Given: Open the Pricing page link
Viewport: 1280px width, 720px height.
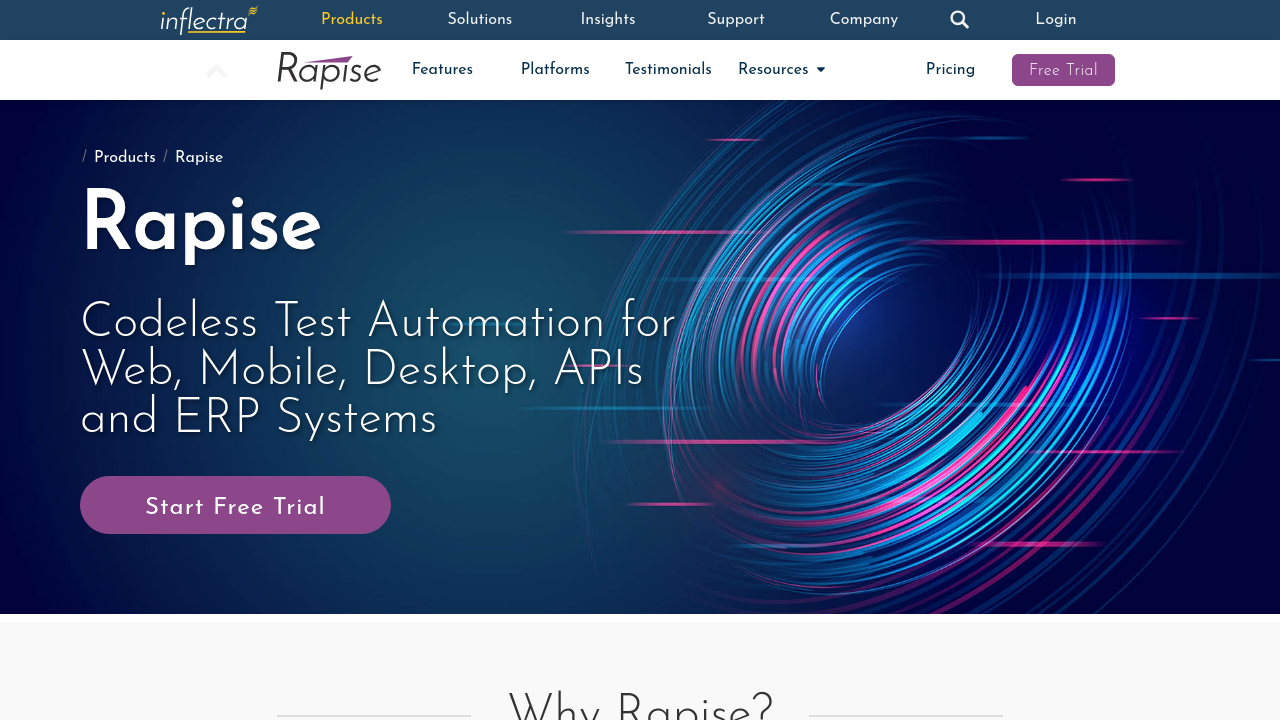Looking at the screenshot, I should tap(950, 70).
